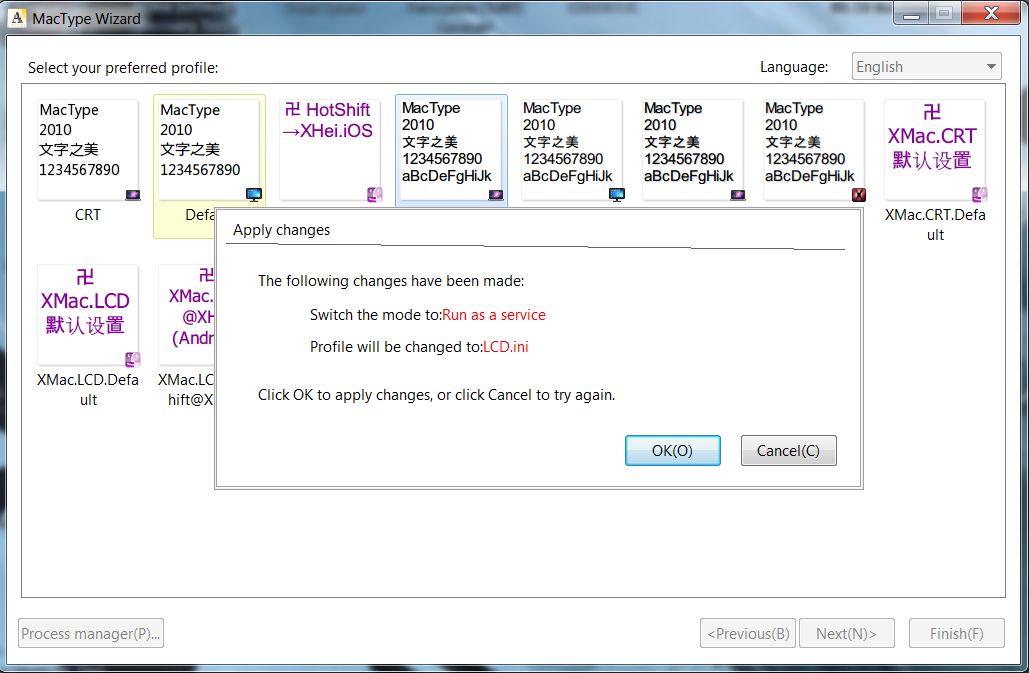The image size is (1029, 673).
Task: Click the red 'LCD.ini' text
Action: point(505,347)
